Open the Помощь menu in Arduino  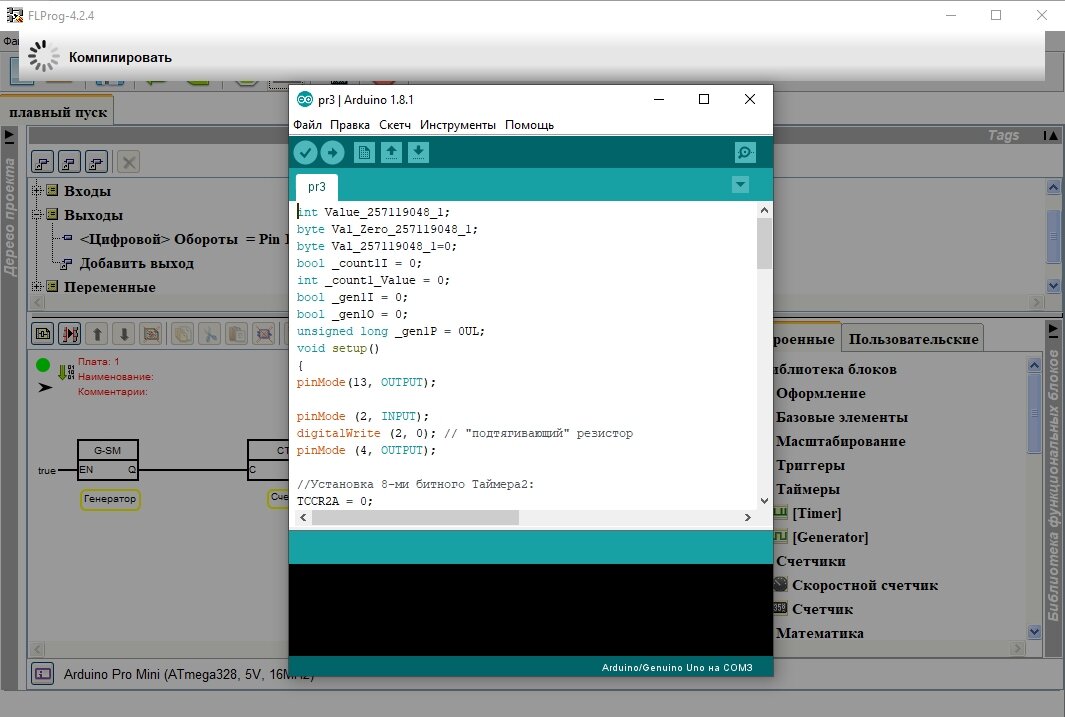[x=529, y=125]
